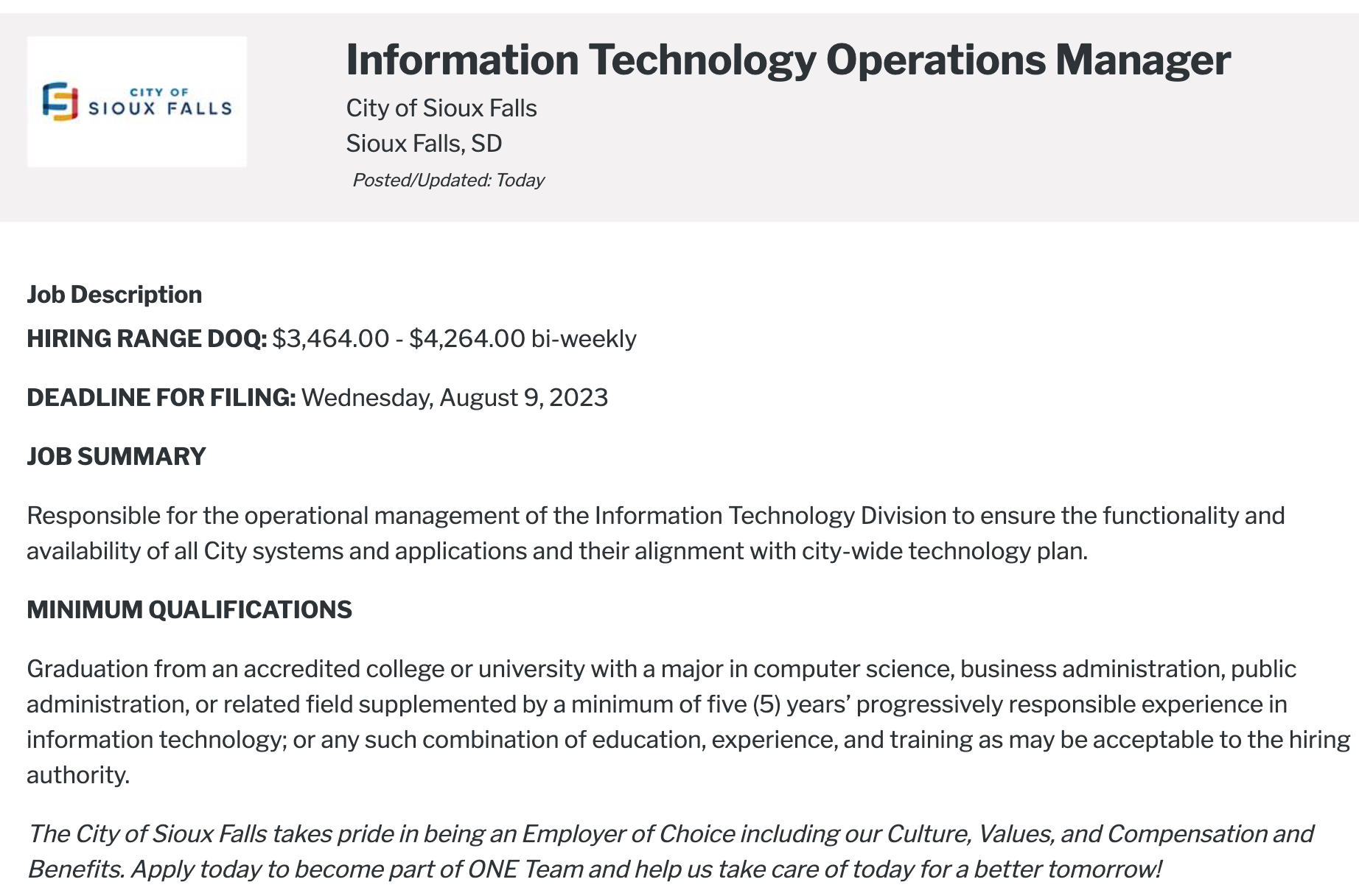Screen dimensions: 1359x896
Task: Click the $3,464.00 - $4,264.00 bi-weekly salary
Action: click(x=454, y=339)
